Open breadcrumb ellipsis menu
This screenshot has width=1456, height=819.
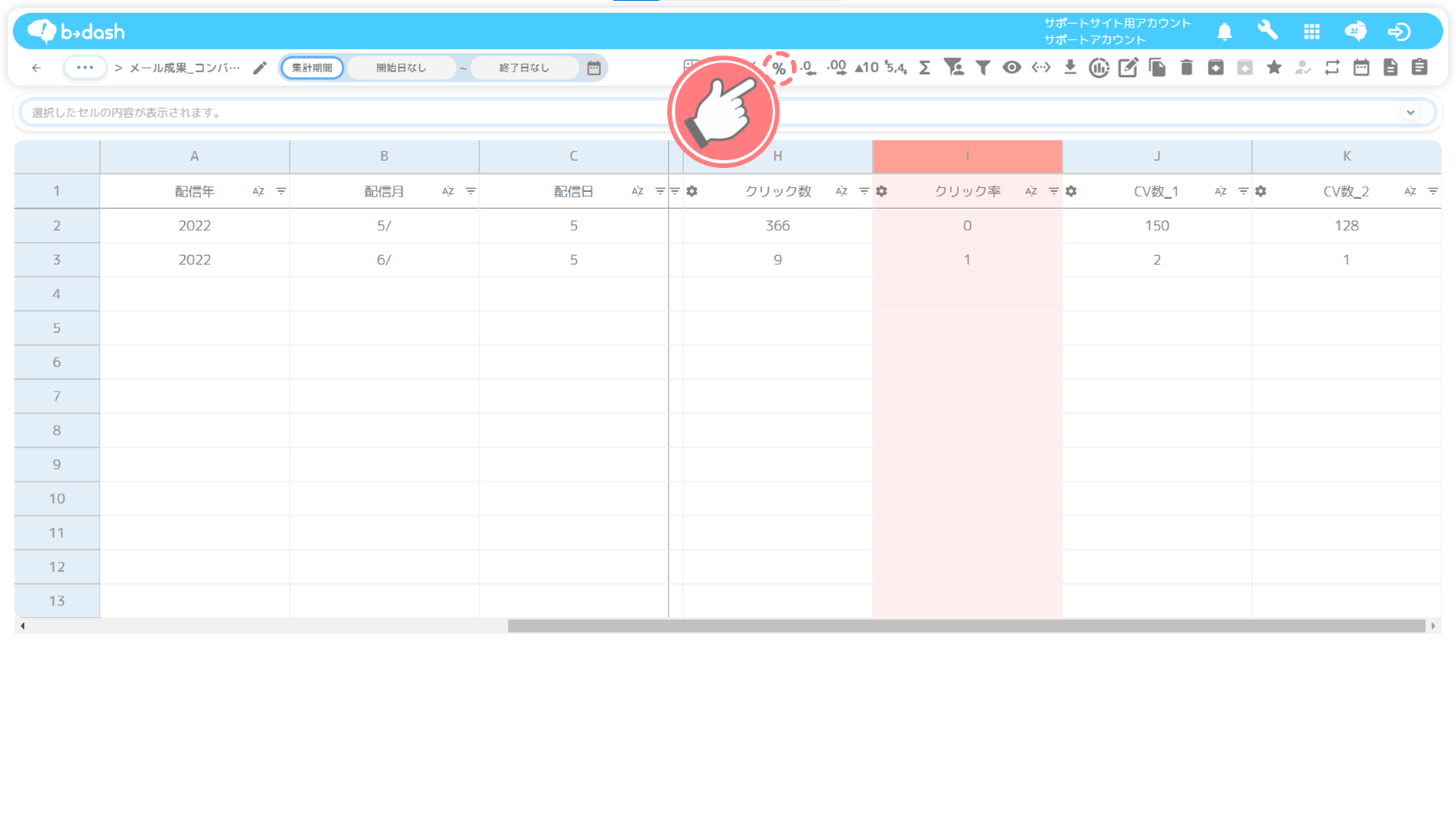coord(85,68)
